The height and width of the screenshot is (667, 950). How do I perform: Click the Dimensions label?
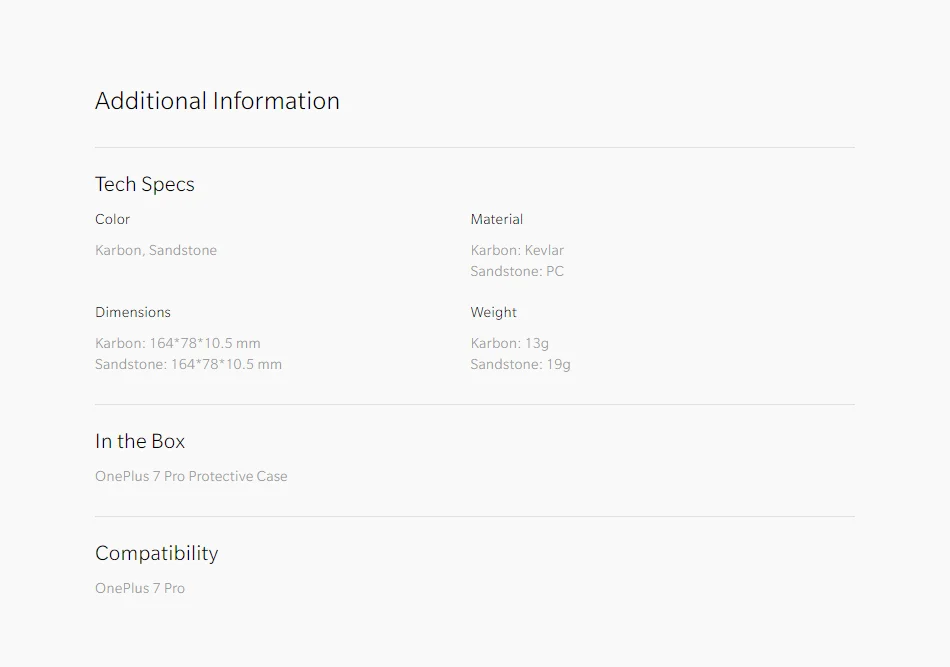[133, 312]
